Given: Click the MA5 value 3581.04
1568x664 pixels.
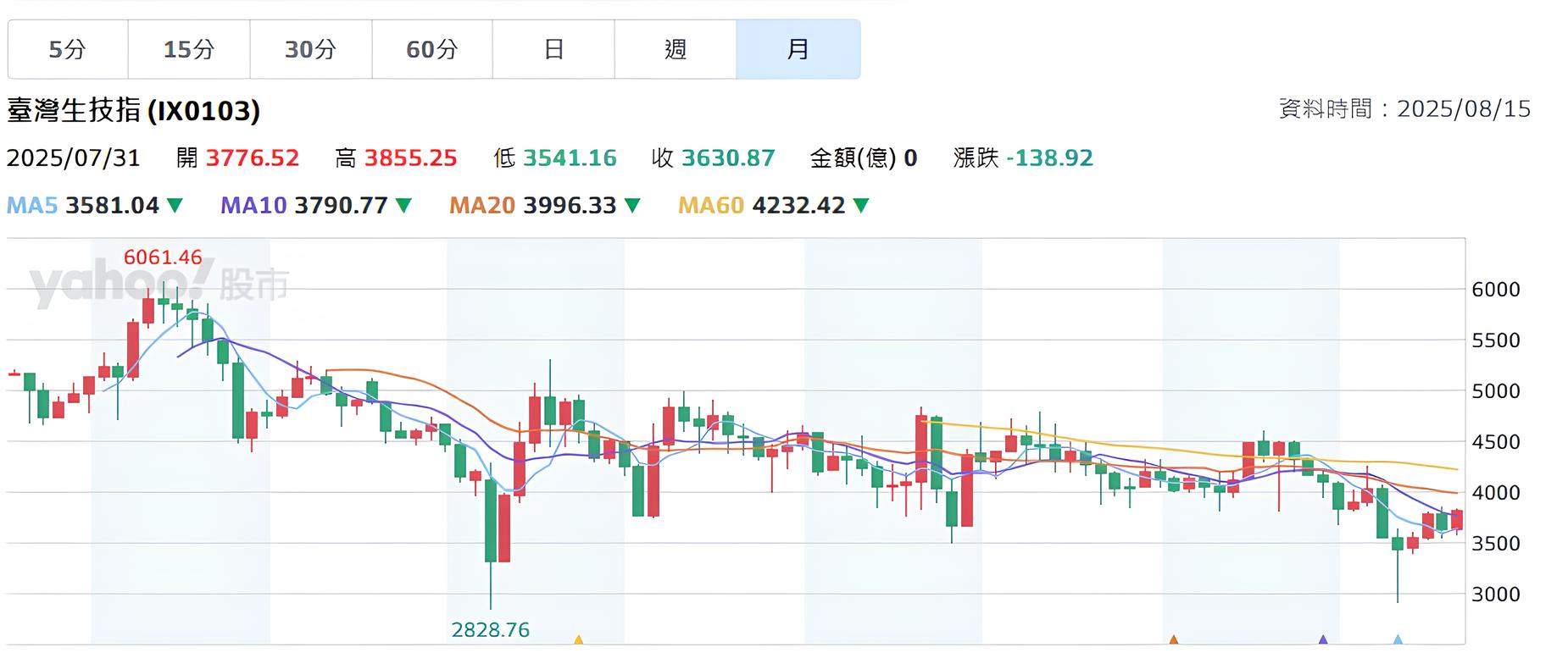Looking at the screenshot, I should click(x=112, y=205).
